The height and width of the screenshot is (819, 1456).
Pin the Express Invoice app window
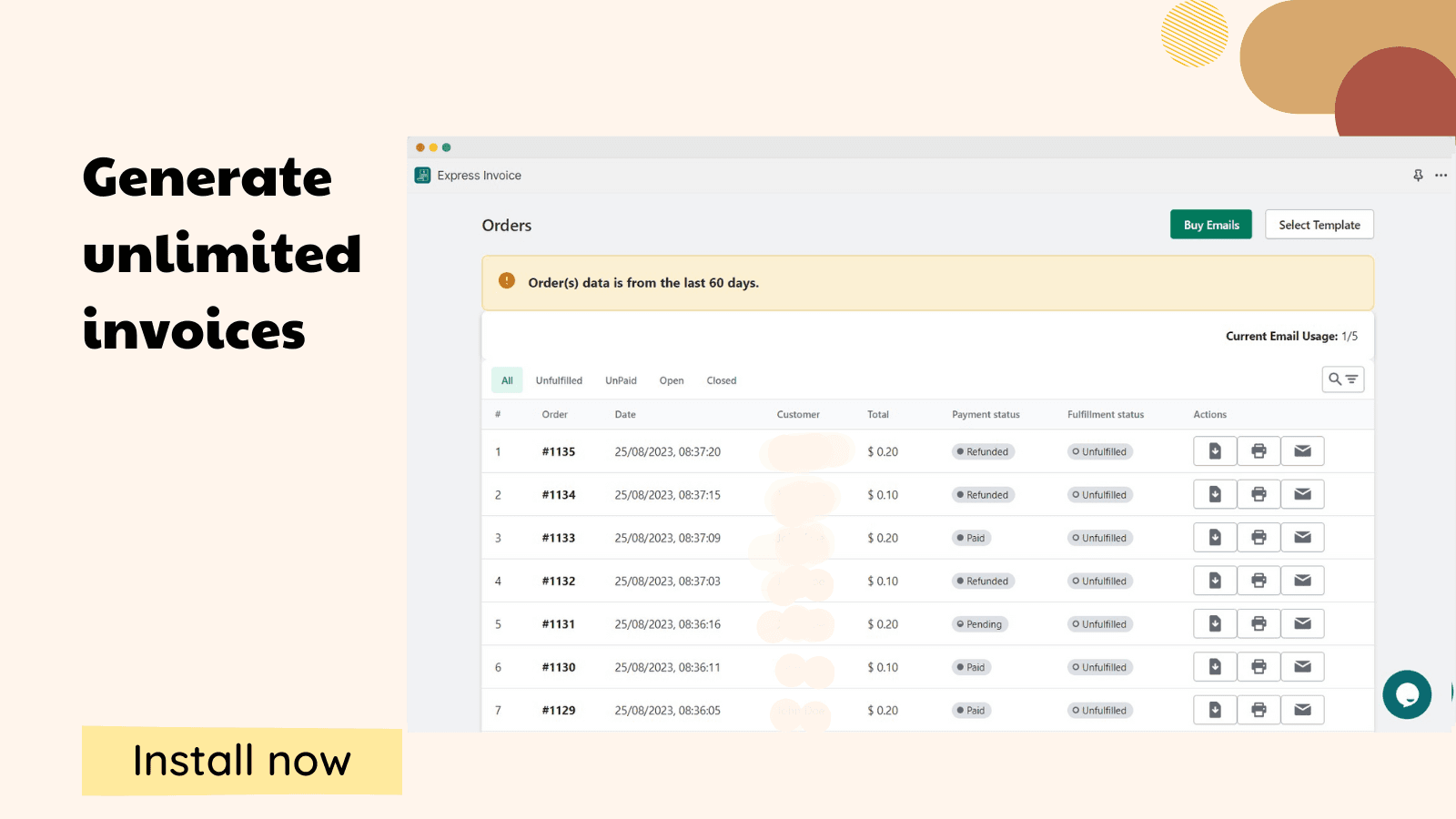(x=1417, y=175)
